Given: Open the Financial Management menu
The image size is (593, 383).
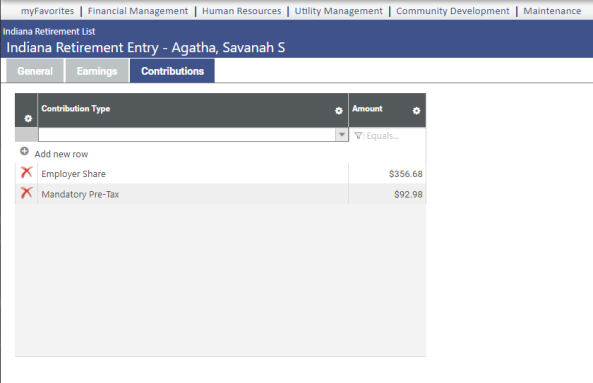Looking at the screenshot, I should click(x=138, y=11).
